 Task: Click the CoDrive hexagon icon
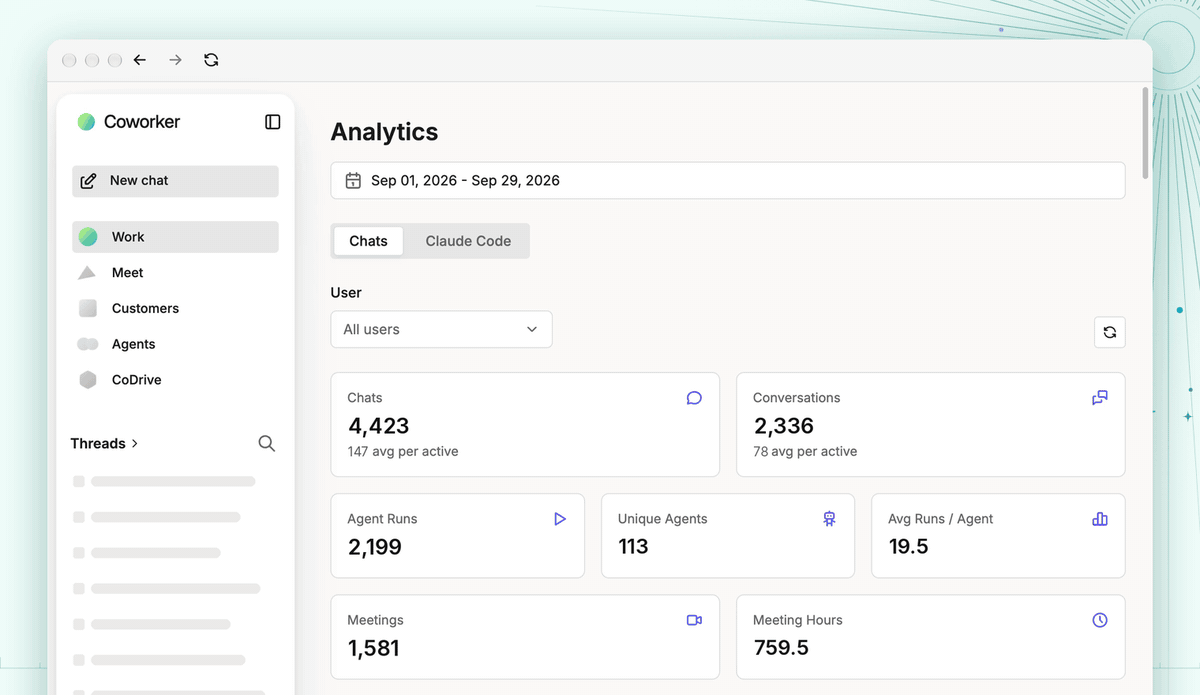tap(88, 380)
